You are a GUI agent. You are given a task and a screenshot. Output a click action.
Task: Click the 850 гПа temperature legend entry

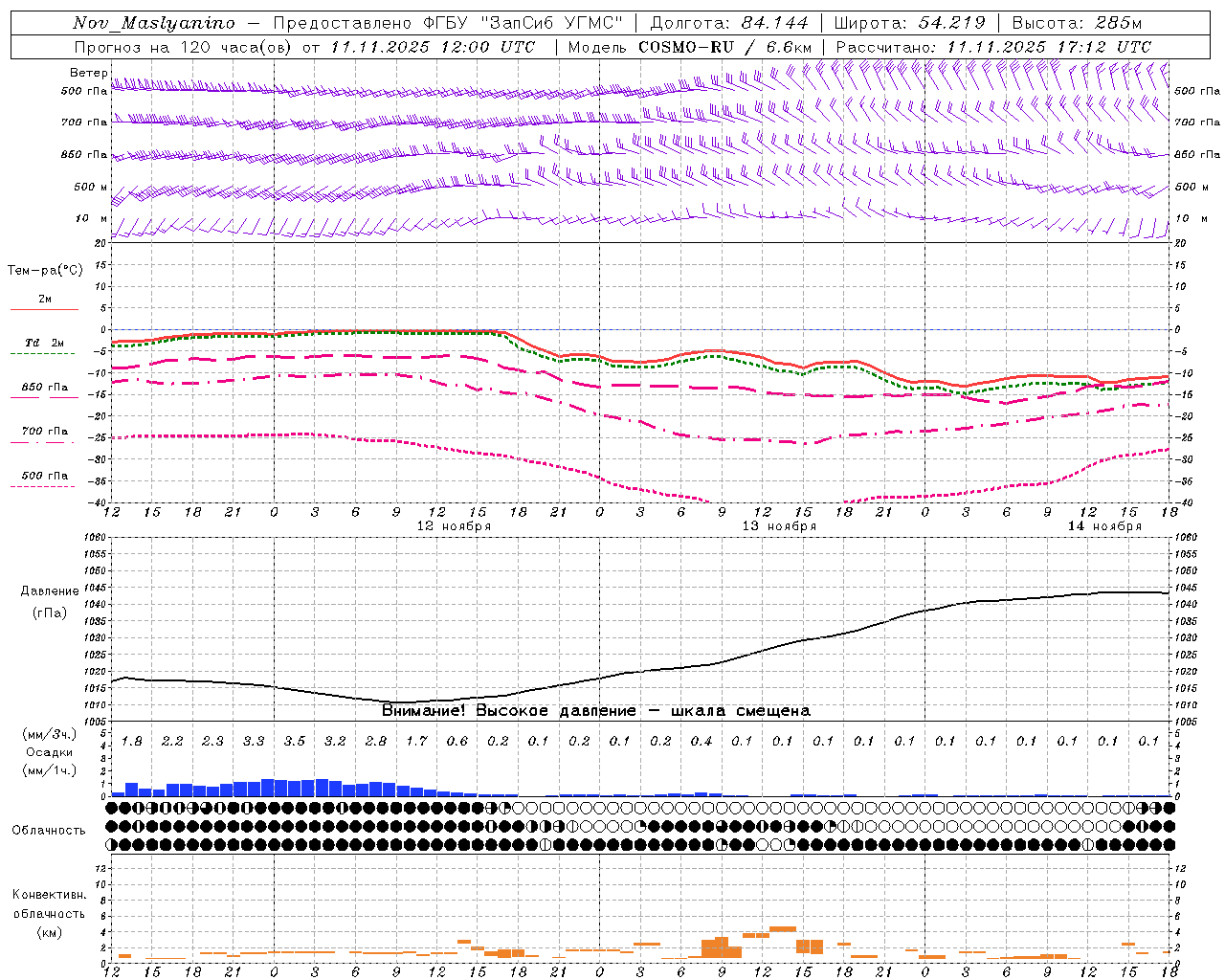45,388
